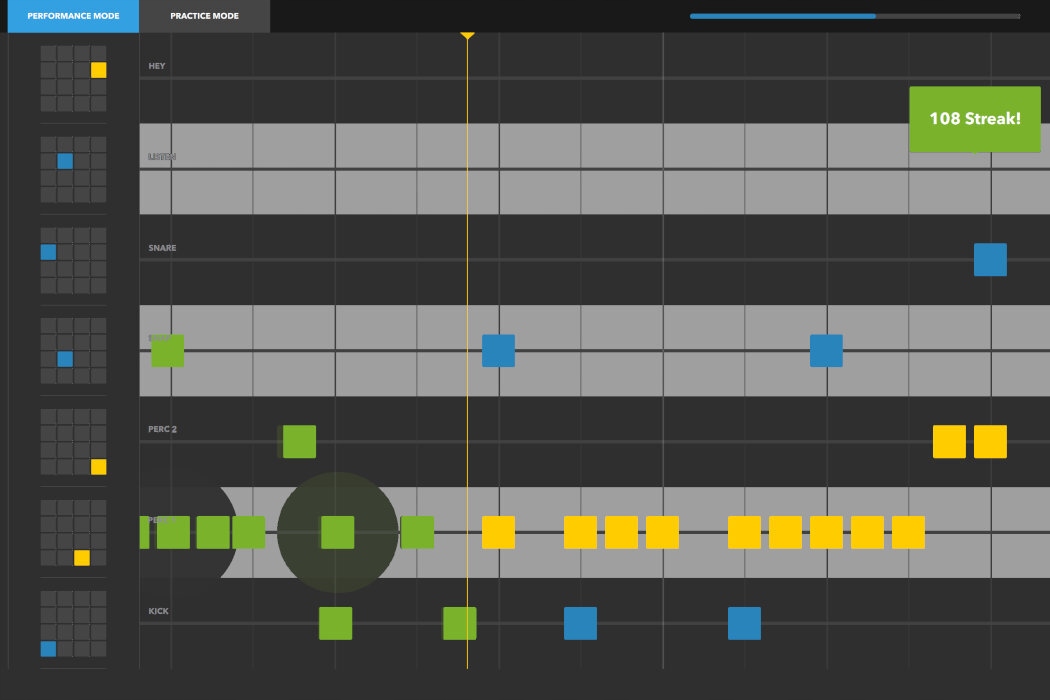
Task: Tap the blue pad in LISTEN grid
Action: coord(65,161)
